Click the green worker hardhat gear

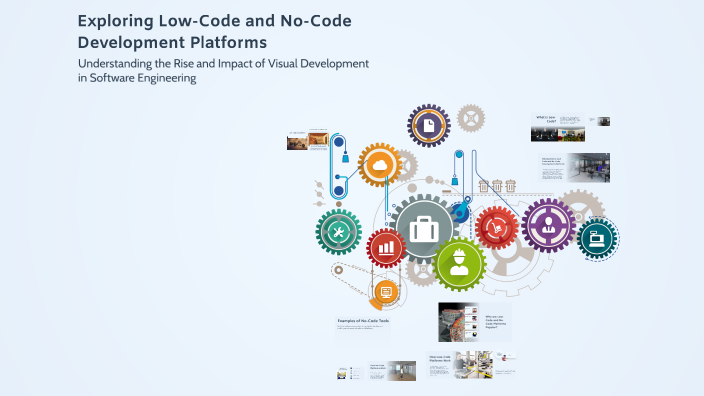(x=459, y=264)
